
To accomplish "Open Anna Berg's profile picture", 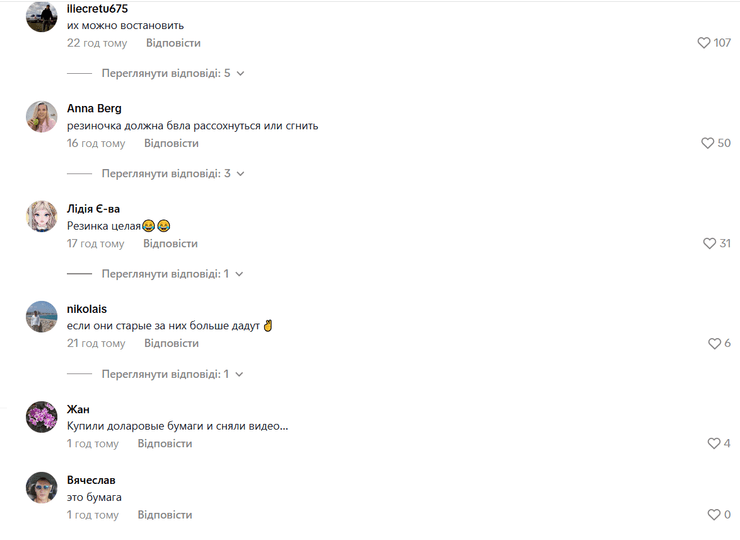I will click(x=42, y=117).
